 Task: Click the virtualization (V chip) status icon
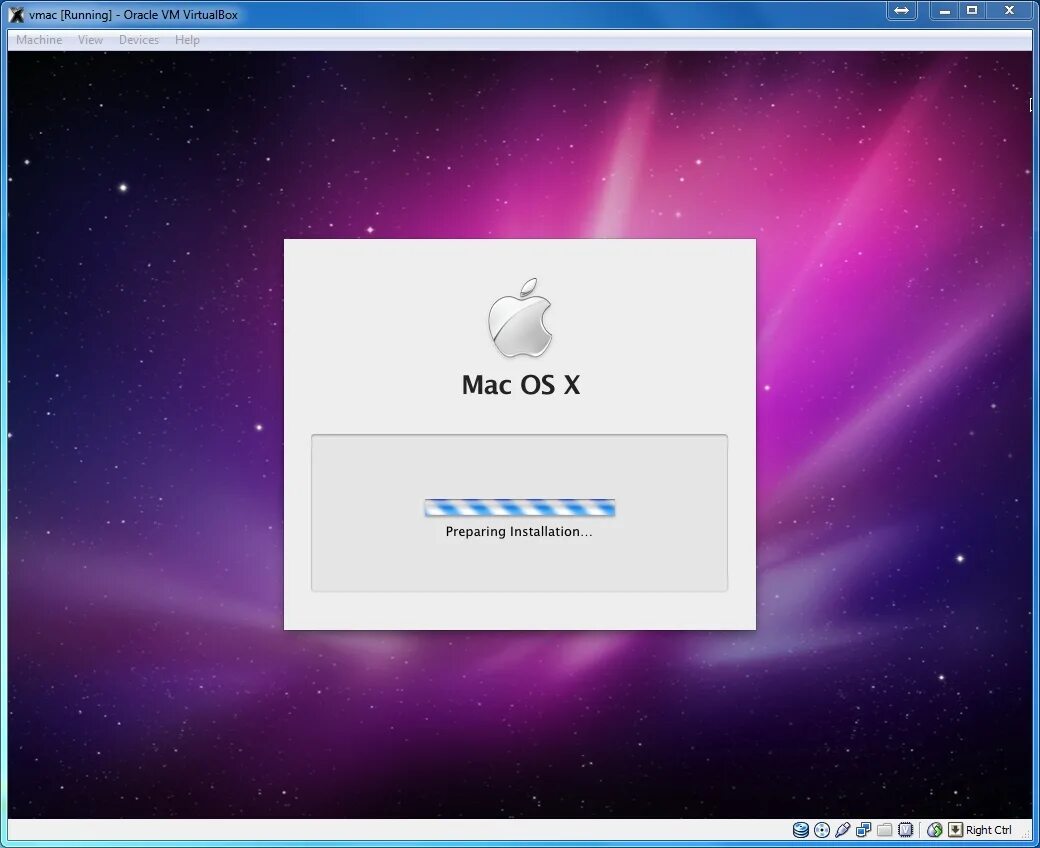[905, 829]
